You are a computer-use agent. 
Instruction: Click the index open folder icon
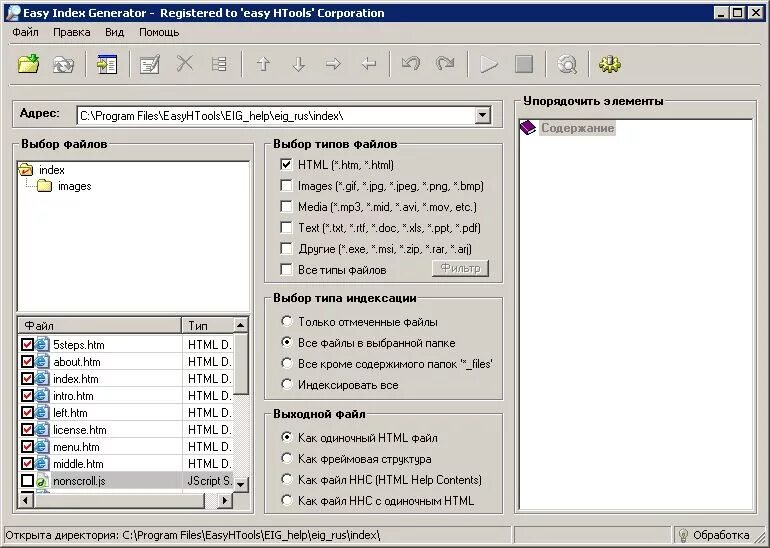coord(25,170)
